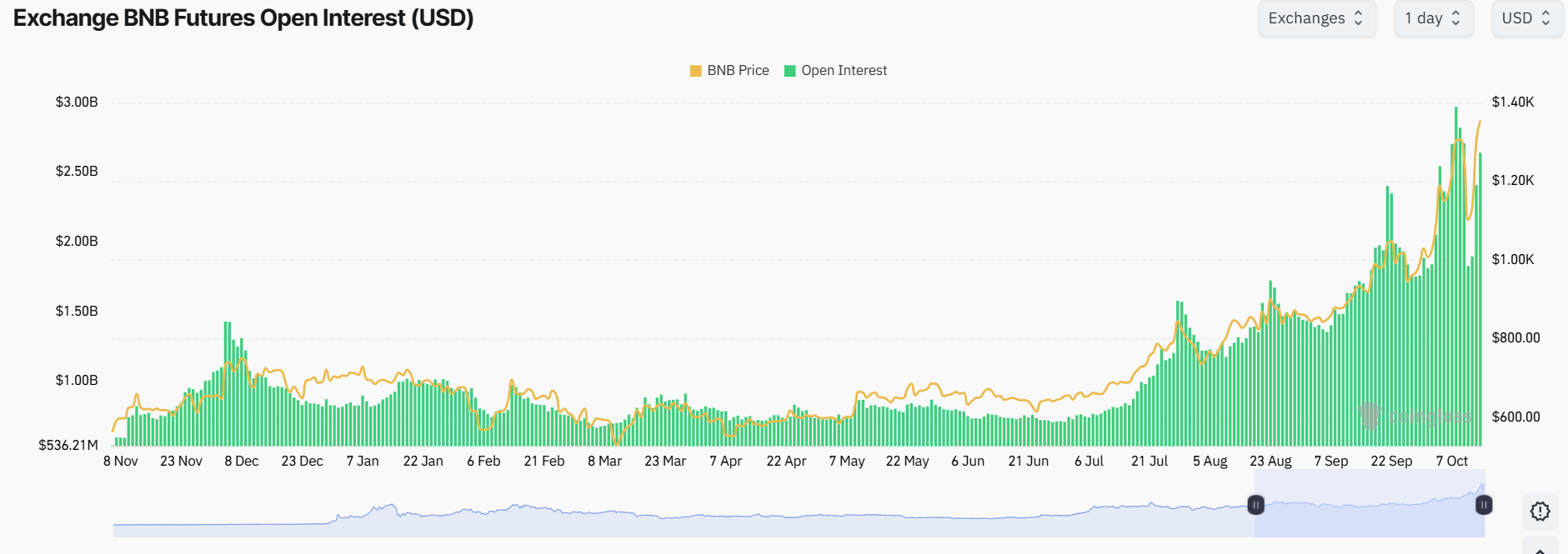Click the yellow BNB Price legend swatch
Viewport: 1568px width, 554px height.
tap(695, 71)
